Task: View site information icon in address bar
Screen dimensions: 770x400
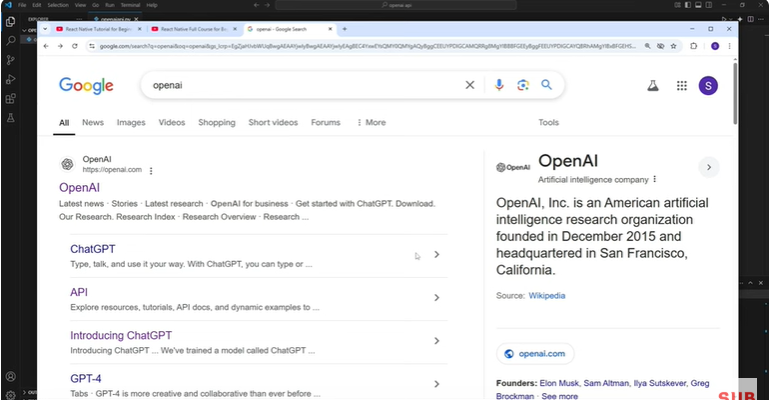Action: click(92, 46)
